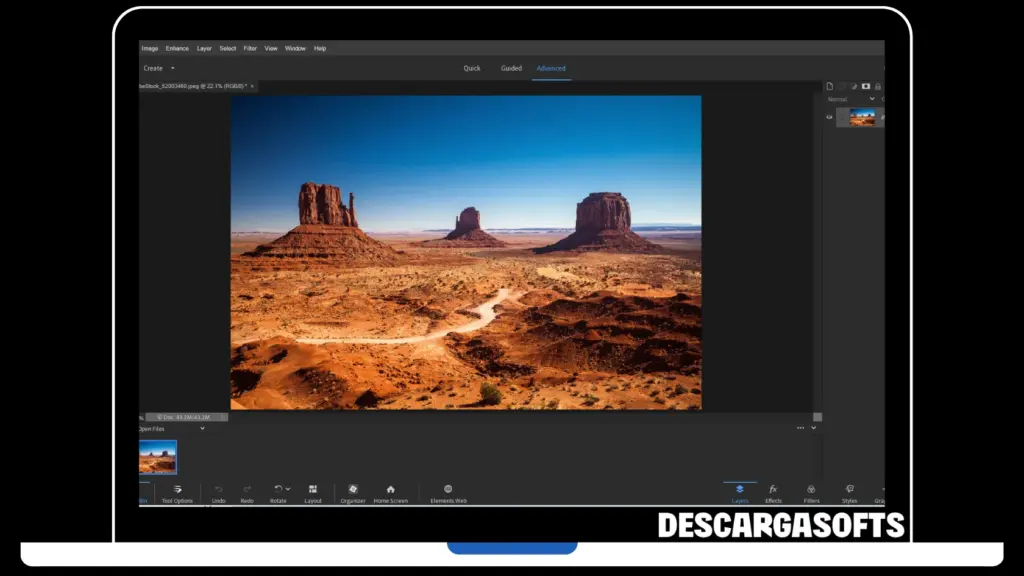Lock the selected layer
The width and height of the screenshot is (1024, 576).
[878, 86]
